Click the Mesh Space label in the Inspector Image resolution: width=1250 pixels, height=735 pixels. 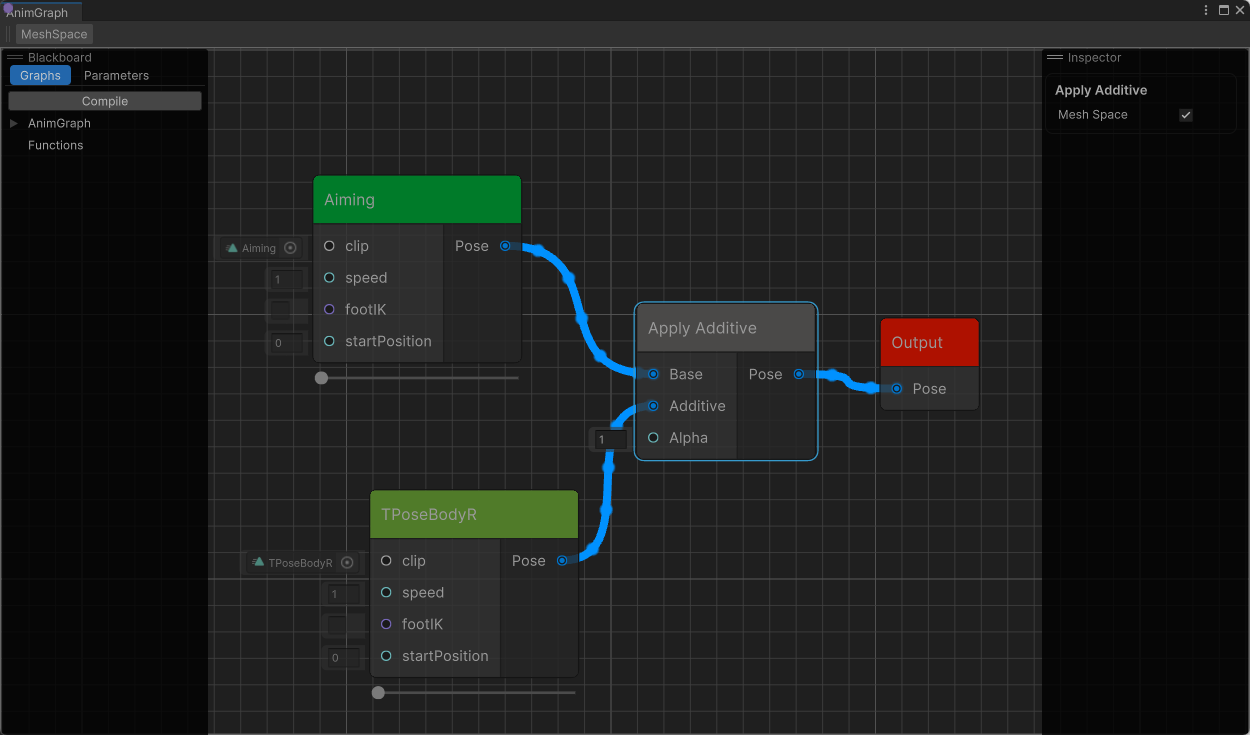[x=1093, y=115]
